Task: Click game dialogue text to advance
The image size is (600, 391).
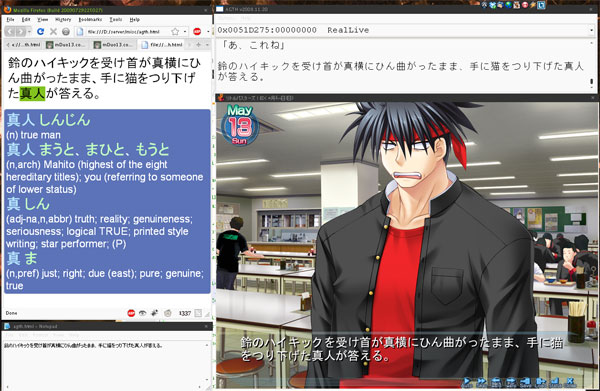Action: (401, 349)
